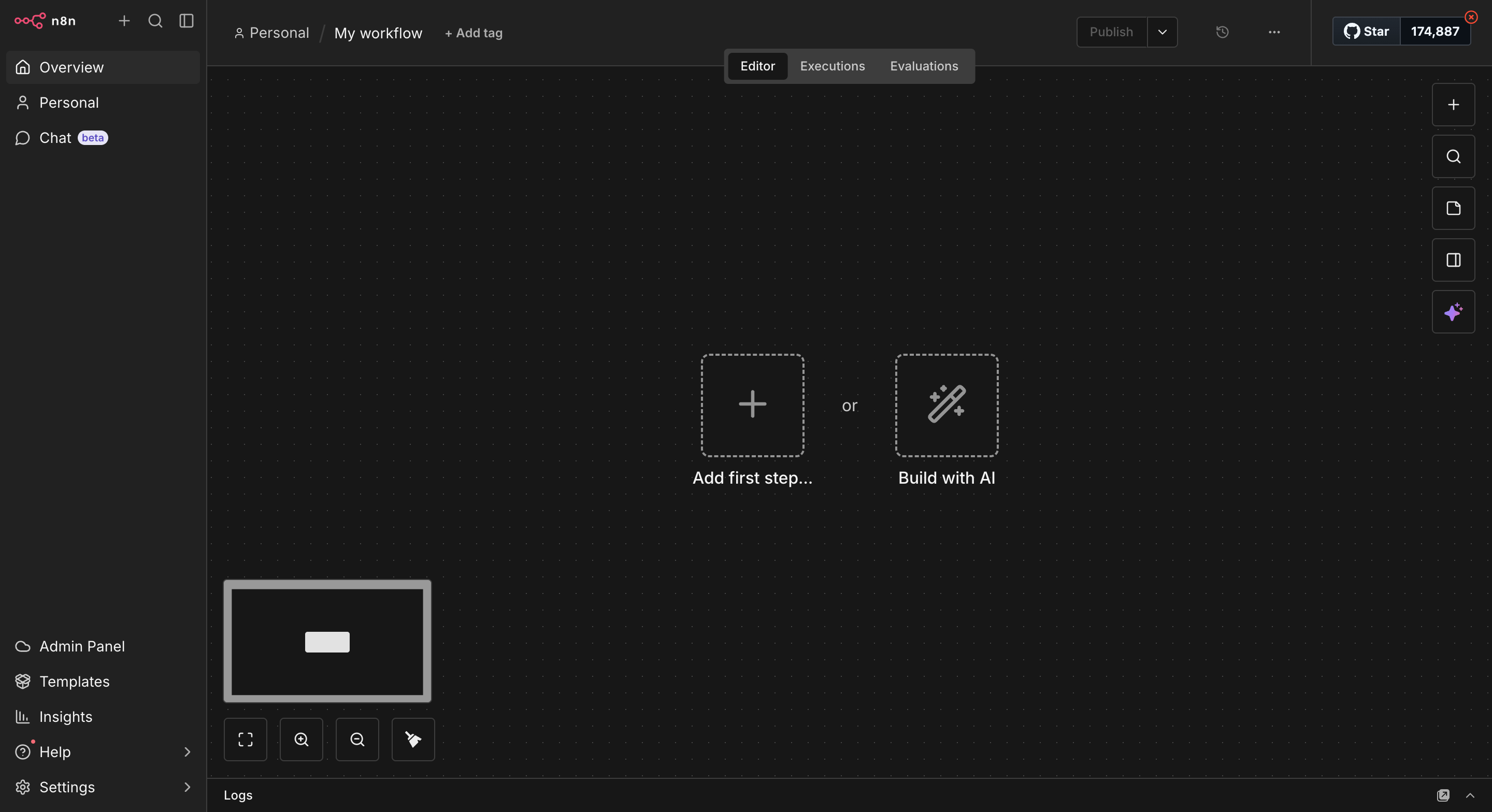Screen dimensions: 1492x812
Task: Click the canvas minimap thumbnail
Action: tap(327, 642)
